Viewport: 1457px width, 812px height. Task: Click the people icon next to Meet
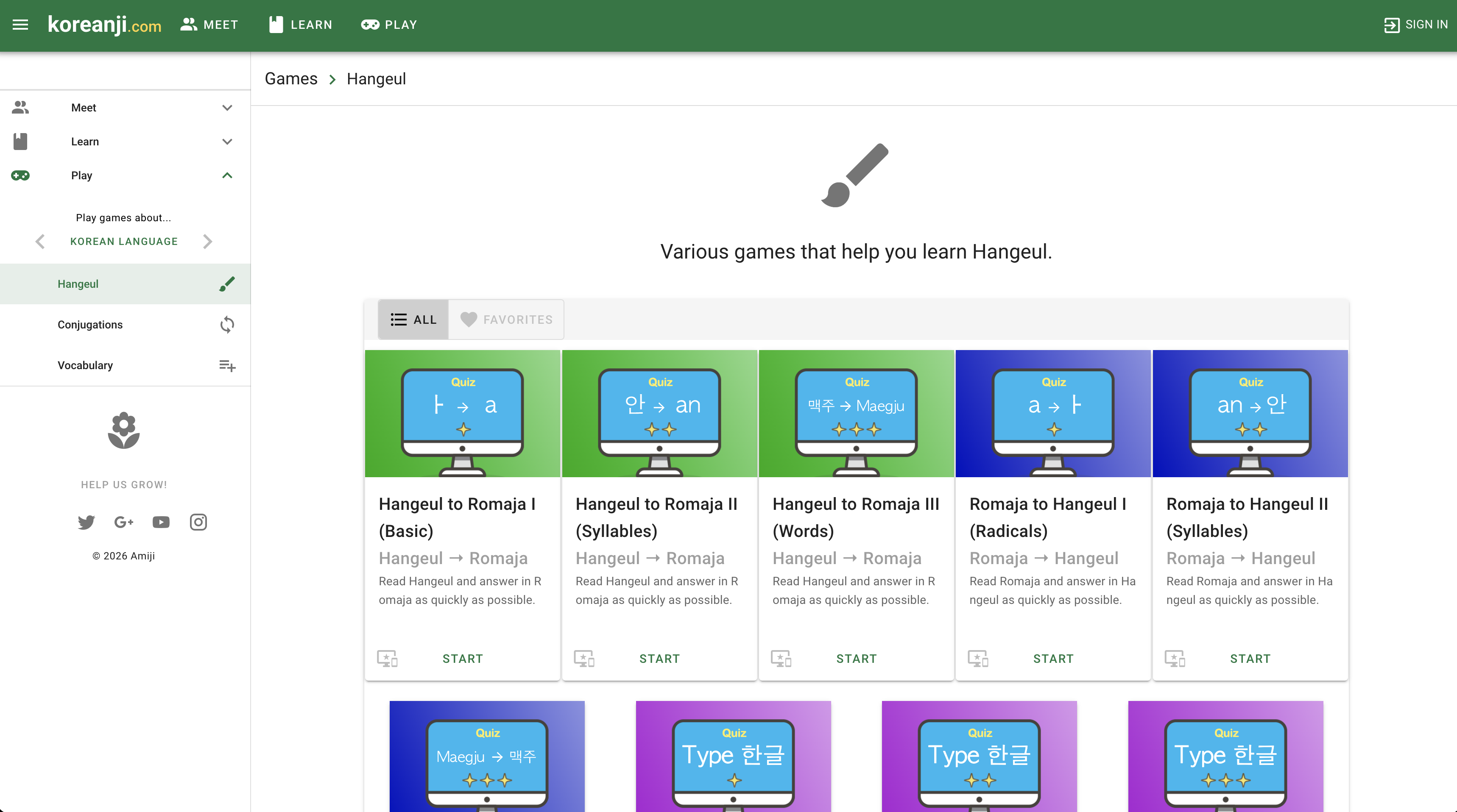20,108
